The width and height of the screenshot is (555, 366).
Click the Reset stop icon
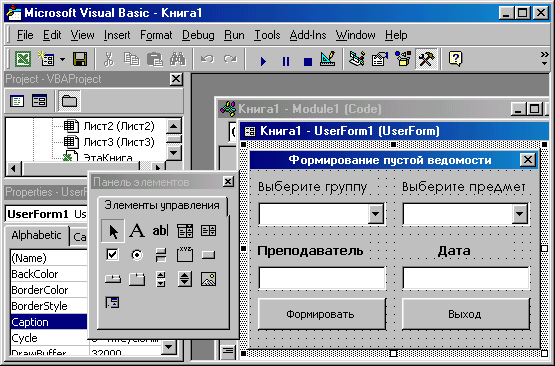(x=308, y=61)
